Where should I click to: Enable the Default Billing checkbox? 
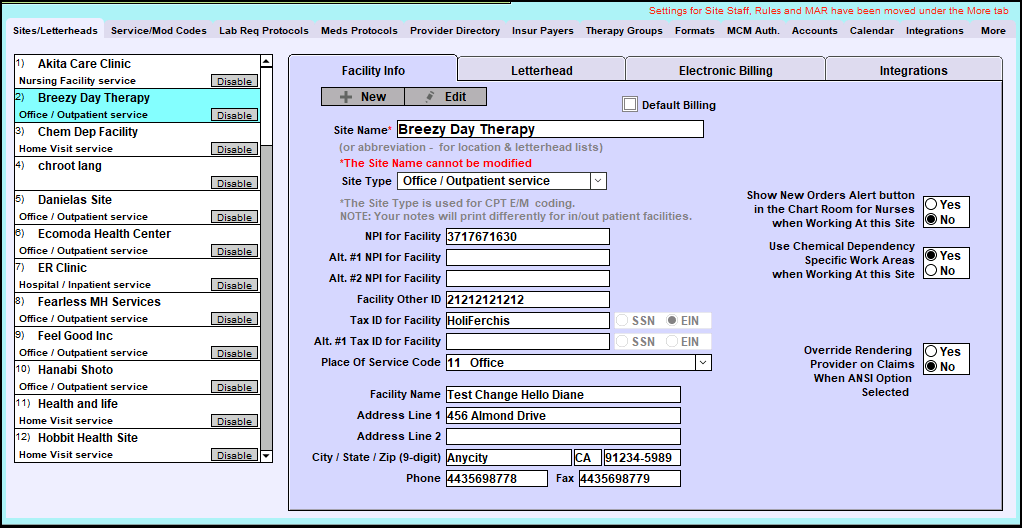(629, 104)
